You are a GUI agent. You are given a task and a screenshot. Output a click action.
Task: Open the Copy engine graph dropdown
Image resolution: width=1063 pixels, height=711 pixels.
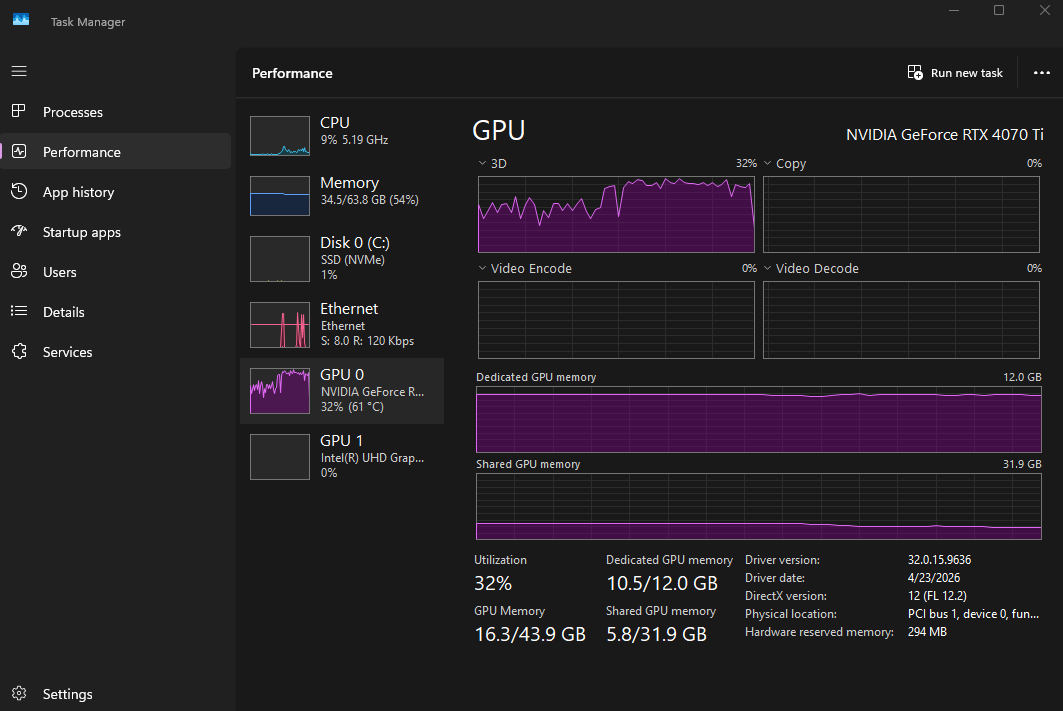coord(767,163)
